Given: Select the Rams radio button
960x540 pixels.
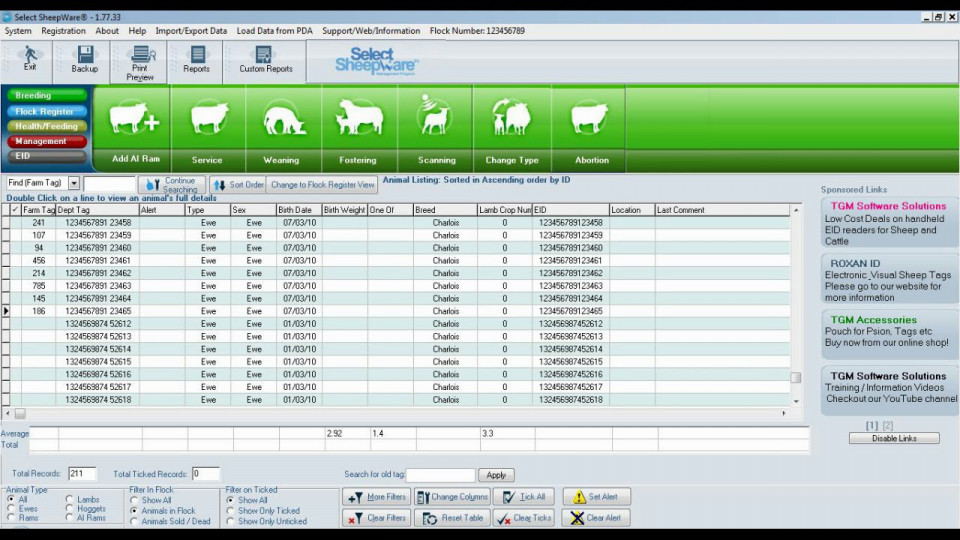Looking at the screenshot, I should pos(11,518).
